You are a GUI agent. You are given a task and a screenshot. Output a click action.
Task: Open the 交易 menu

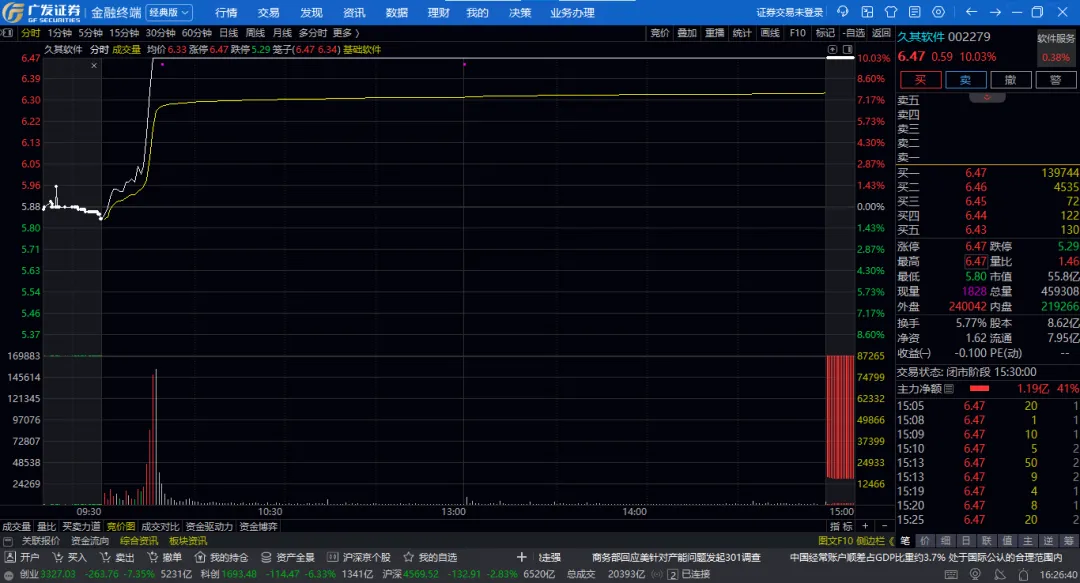pos(269,12)
